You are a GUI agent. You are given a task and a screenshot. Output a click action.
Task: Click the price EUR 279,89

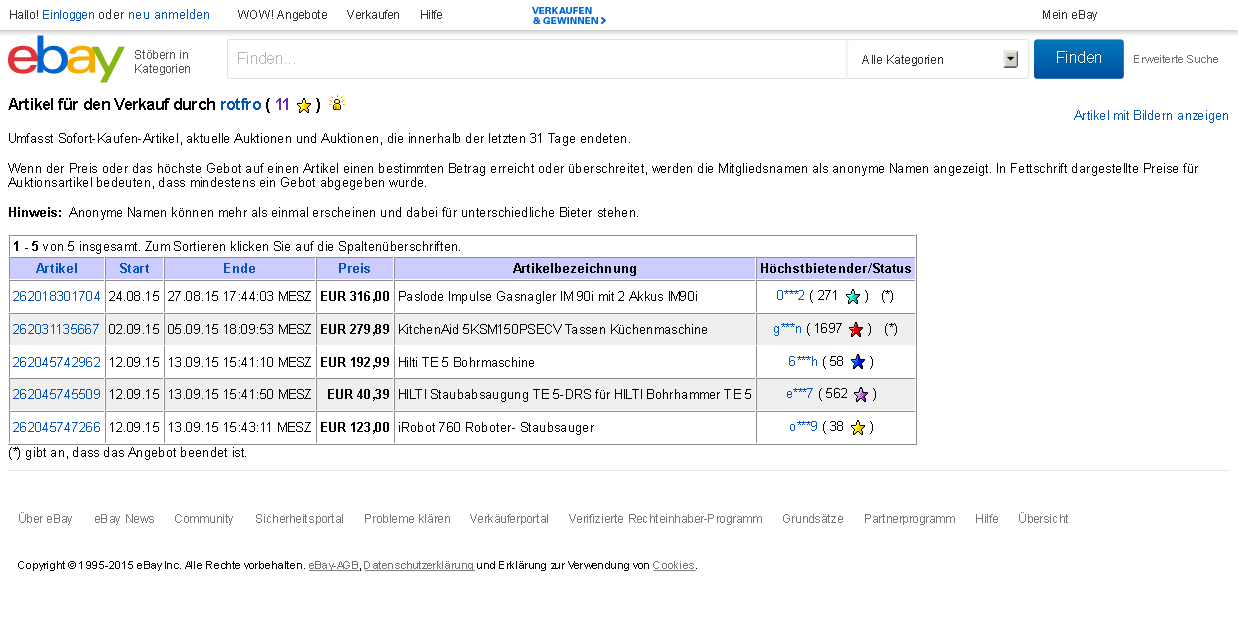(x=355, y=329)
